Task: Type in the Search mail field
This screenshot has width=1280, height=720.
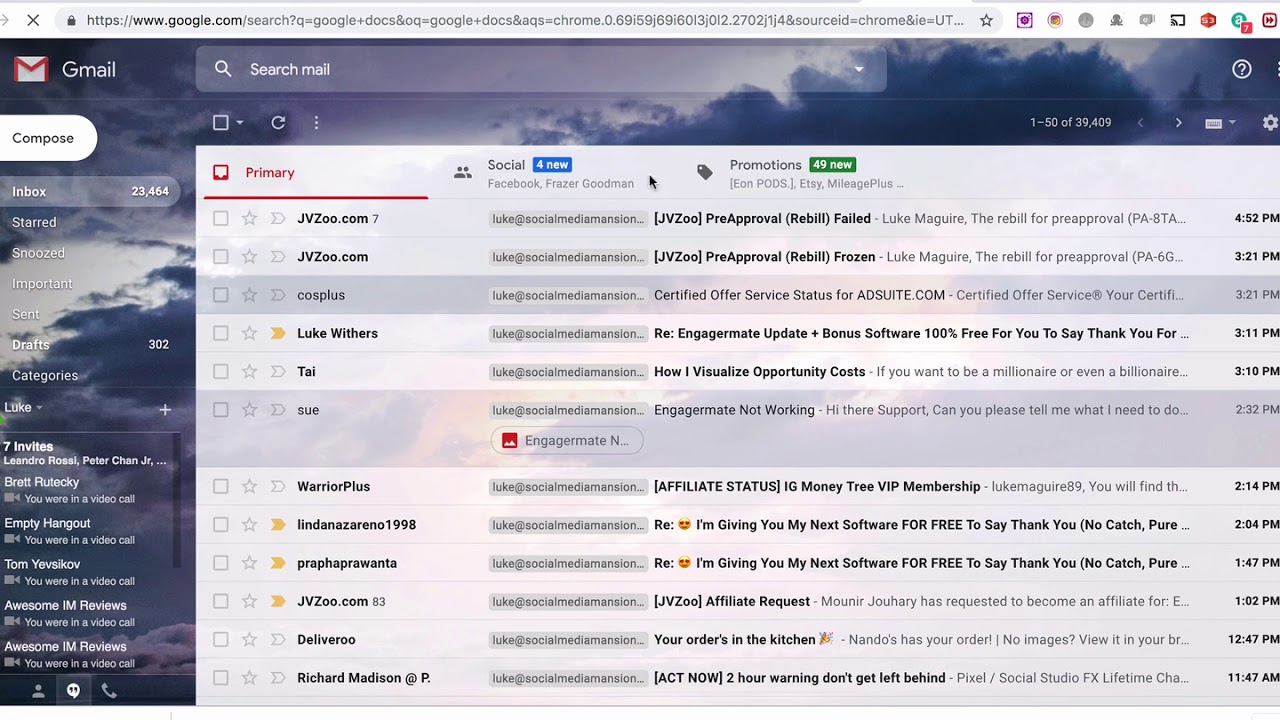Action: pos(540,69)
